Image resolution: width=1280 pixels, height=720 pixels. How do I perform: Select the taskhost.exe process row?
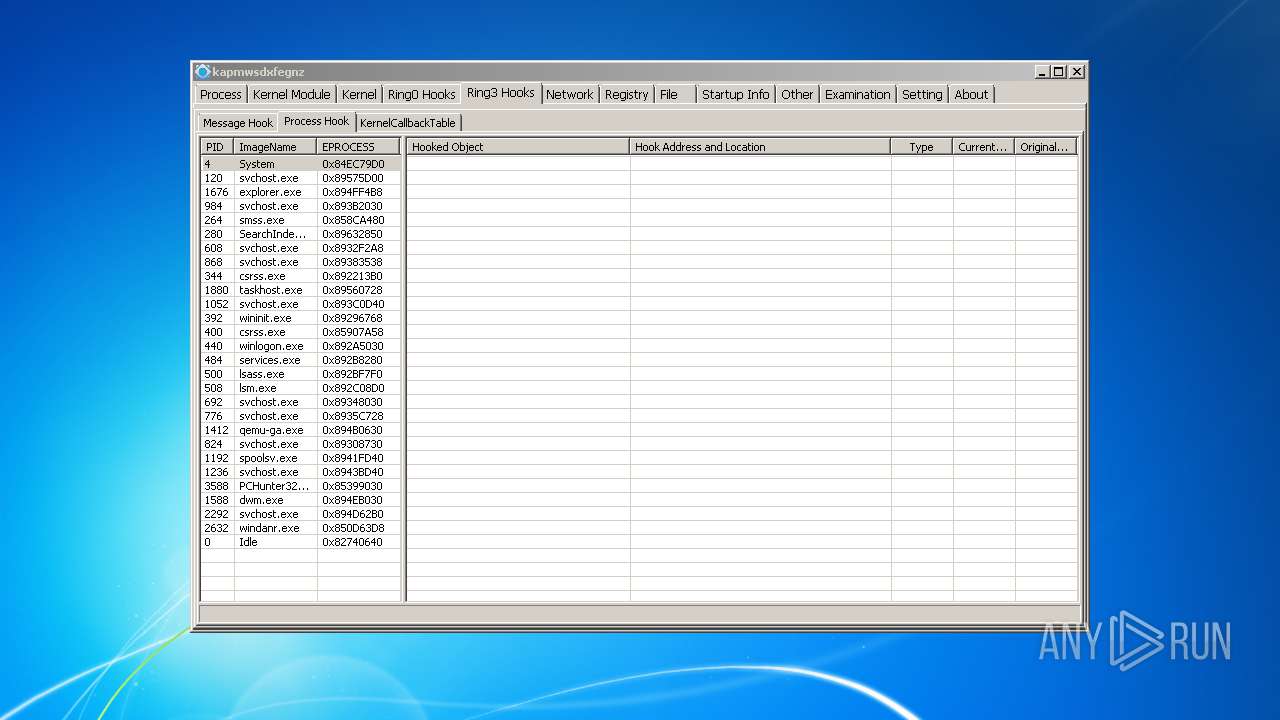coord(300,290)
